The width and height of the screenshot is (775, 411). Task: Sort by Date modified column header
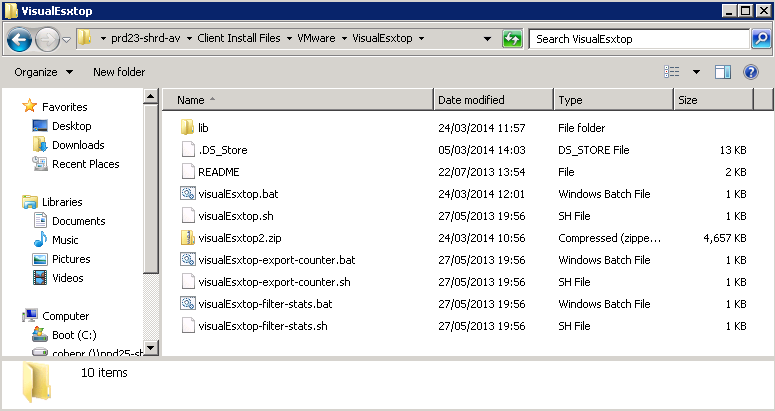493,100
